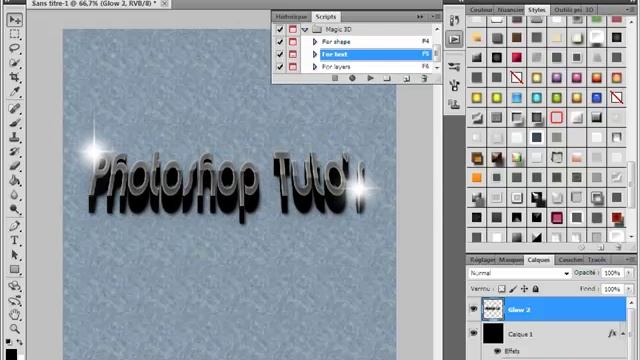Toggle dialog box icon for For shape
Screen dimensions: 640x360
[x=293, y=42]
